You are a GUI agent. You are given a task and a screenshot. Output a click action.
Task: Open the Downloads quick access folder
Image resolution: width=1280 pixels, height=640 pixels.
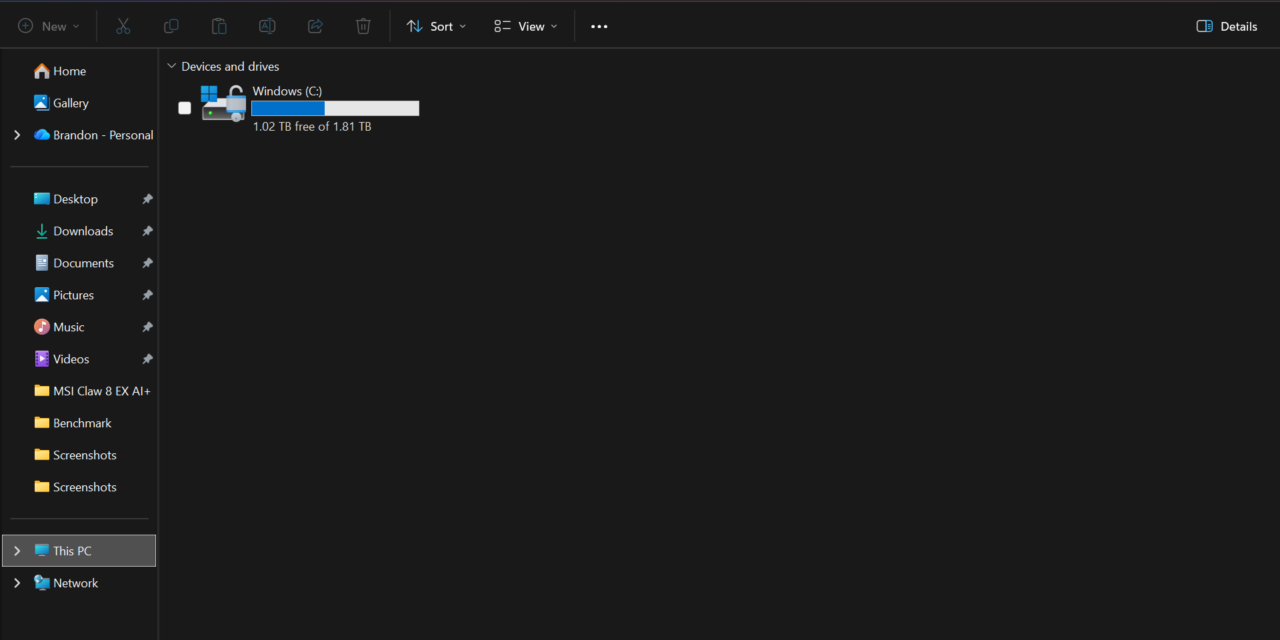(73, 231)
